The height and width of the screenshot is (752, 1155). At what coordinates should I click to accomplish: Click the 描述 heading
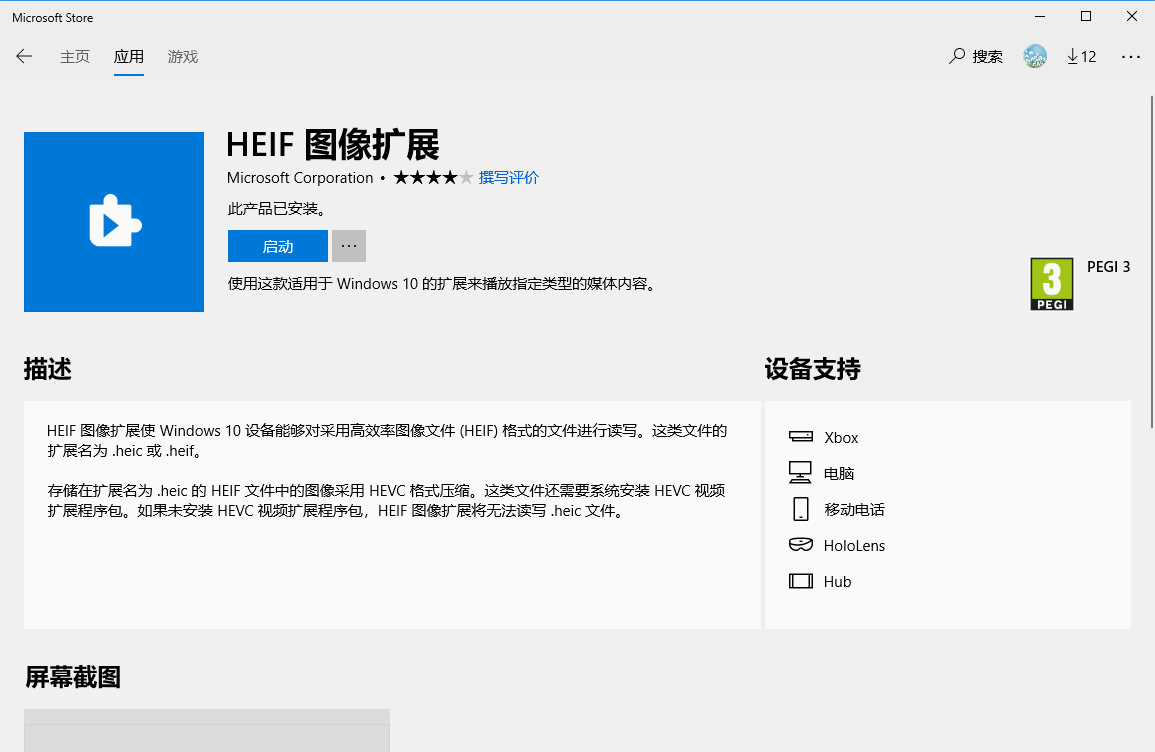[47, 369]
